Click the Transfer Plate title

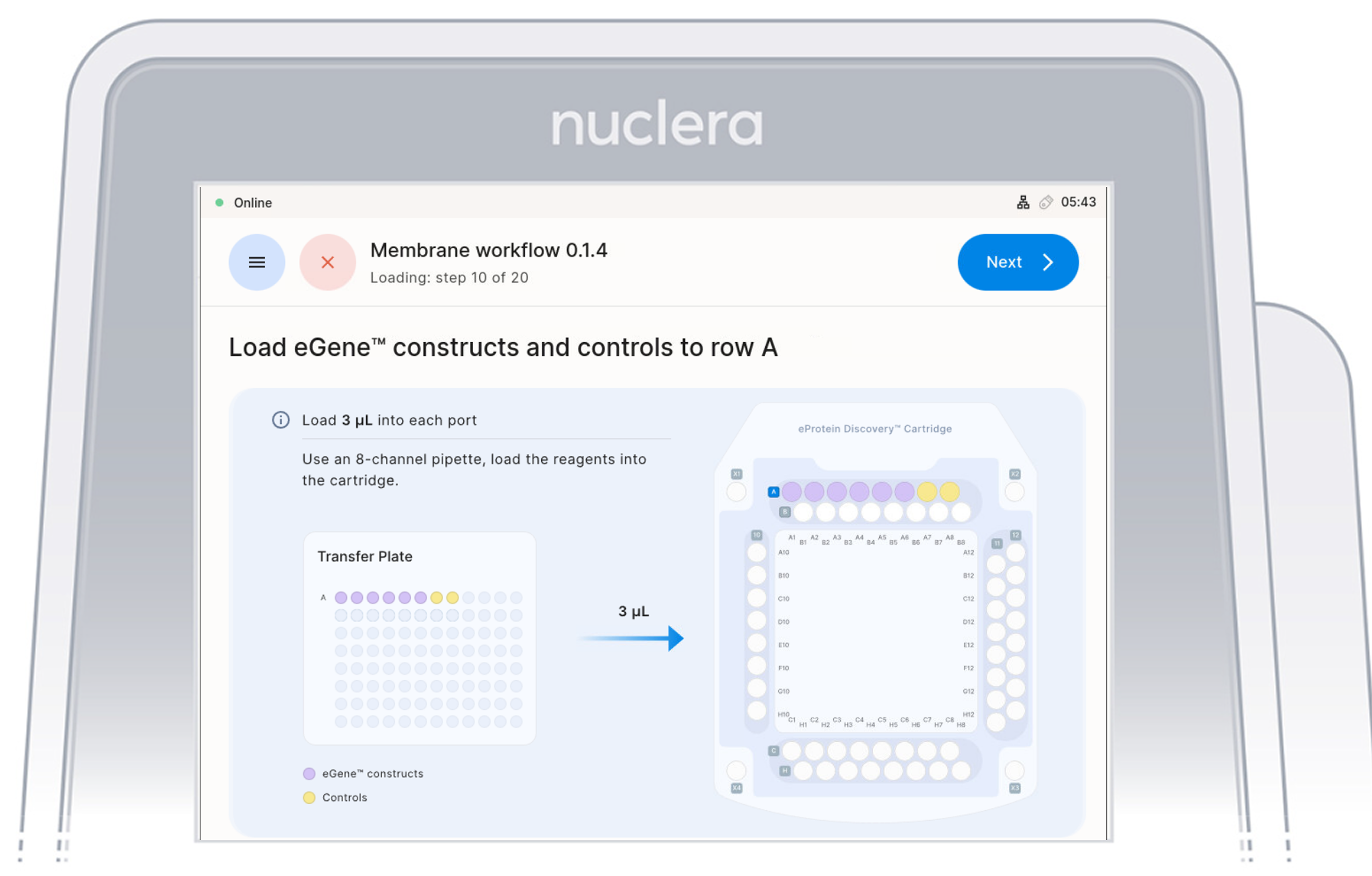pos(365,556)
